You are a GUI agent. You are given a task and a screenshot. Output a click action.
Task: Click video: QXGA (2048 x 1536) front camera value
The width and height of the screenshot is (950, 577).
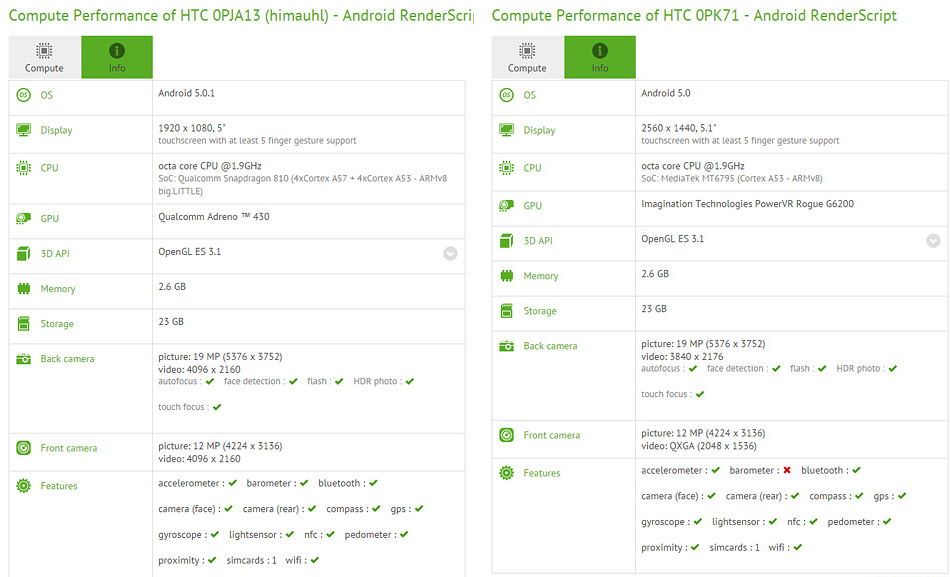699,446
